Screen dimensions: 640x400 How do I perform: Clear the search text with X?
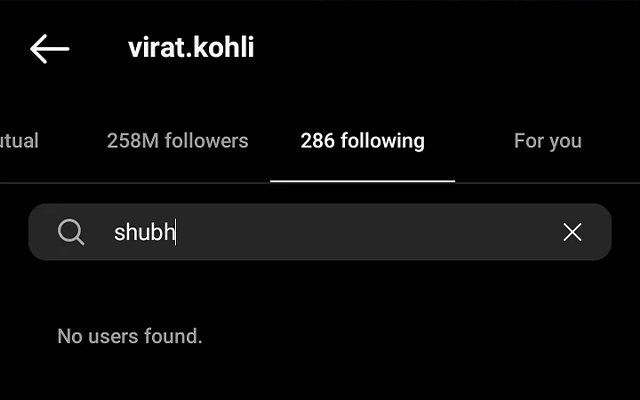tap(572, 232)
